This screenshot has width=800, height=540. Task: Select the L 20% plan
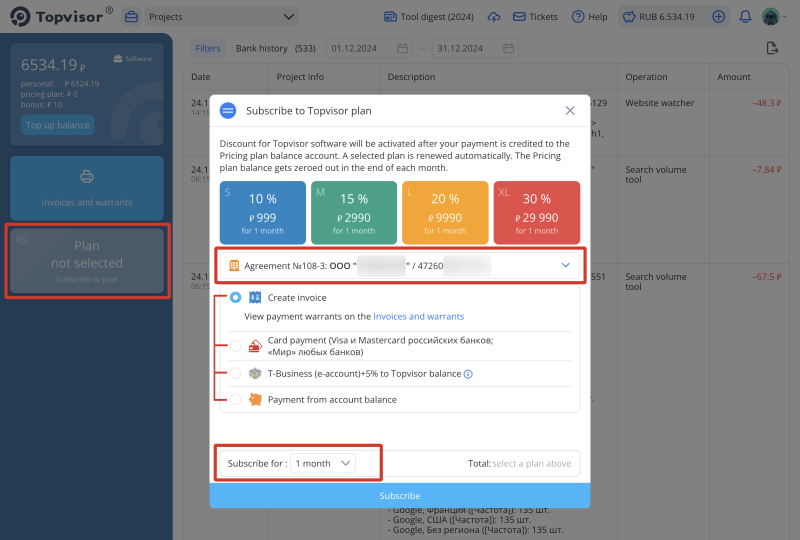pos(445,213)
